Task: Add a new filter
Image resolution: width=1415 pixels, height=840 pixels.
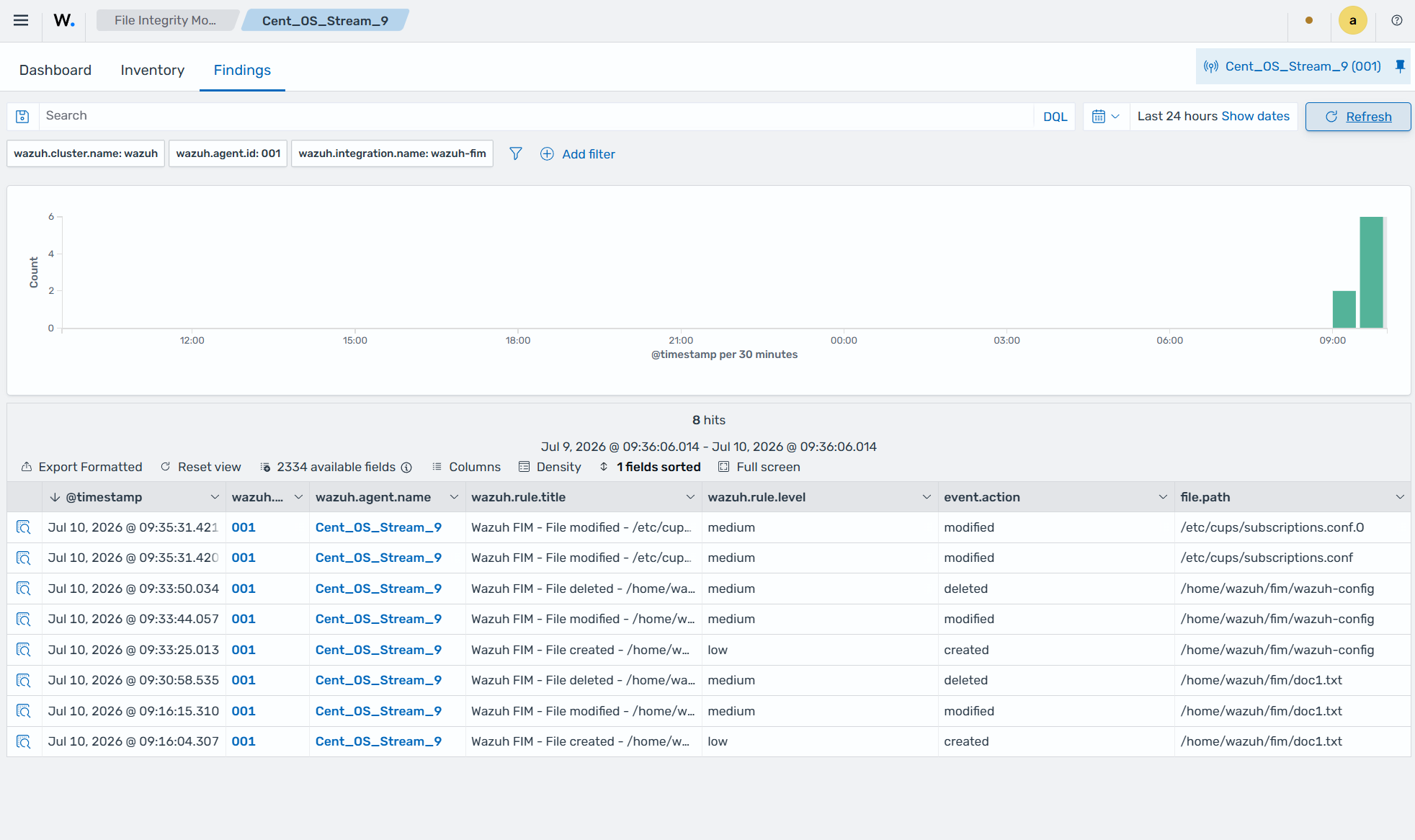Action: (578, 153)
